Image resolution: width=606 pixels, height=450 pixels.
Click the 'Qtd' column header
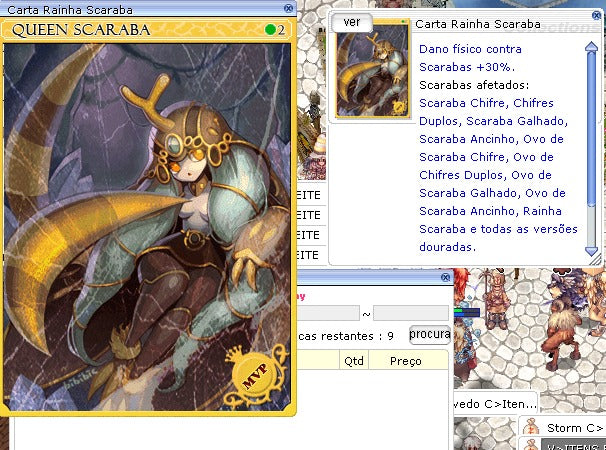(x=354, y=360)
